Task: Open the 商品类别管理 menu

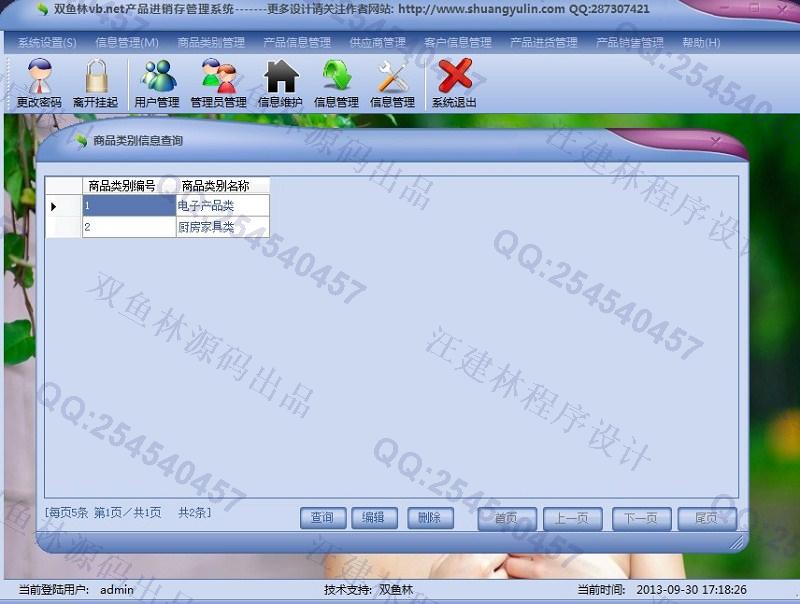Action: [211, 42]
